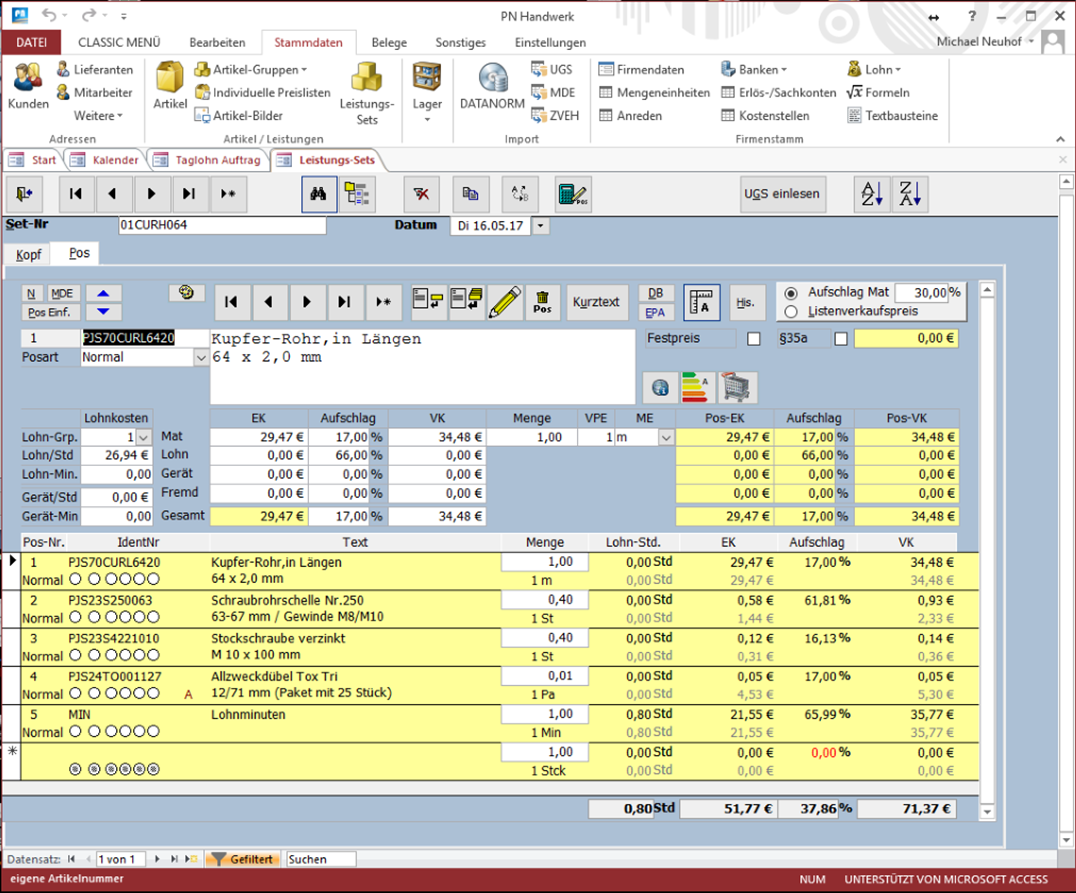1076x893 pixels.
Task: Click the Kurztext button
Action: (597, 302)
